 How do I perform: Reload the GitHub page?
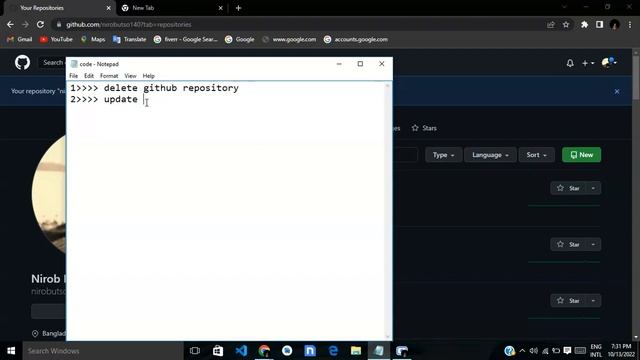pyautogui.click(x=40, y=24)
